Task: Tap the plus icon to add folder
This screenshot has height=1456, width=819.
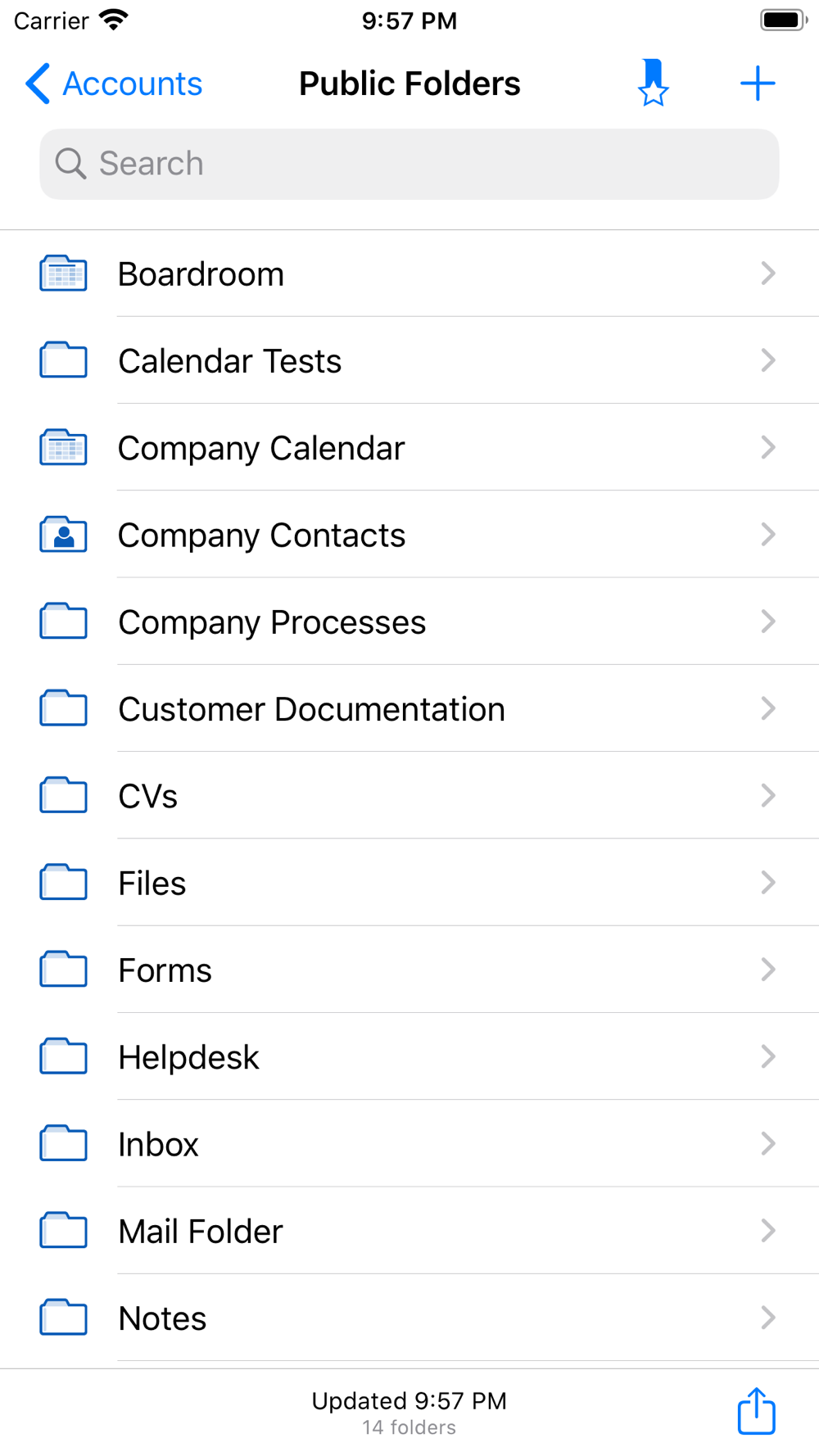Action: click(x=758, y=84)
